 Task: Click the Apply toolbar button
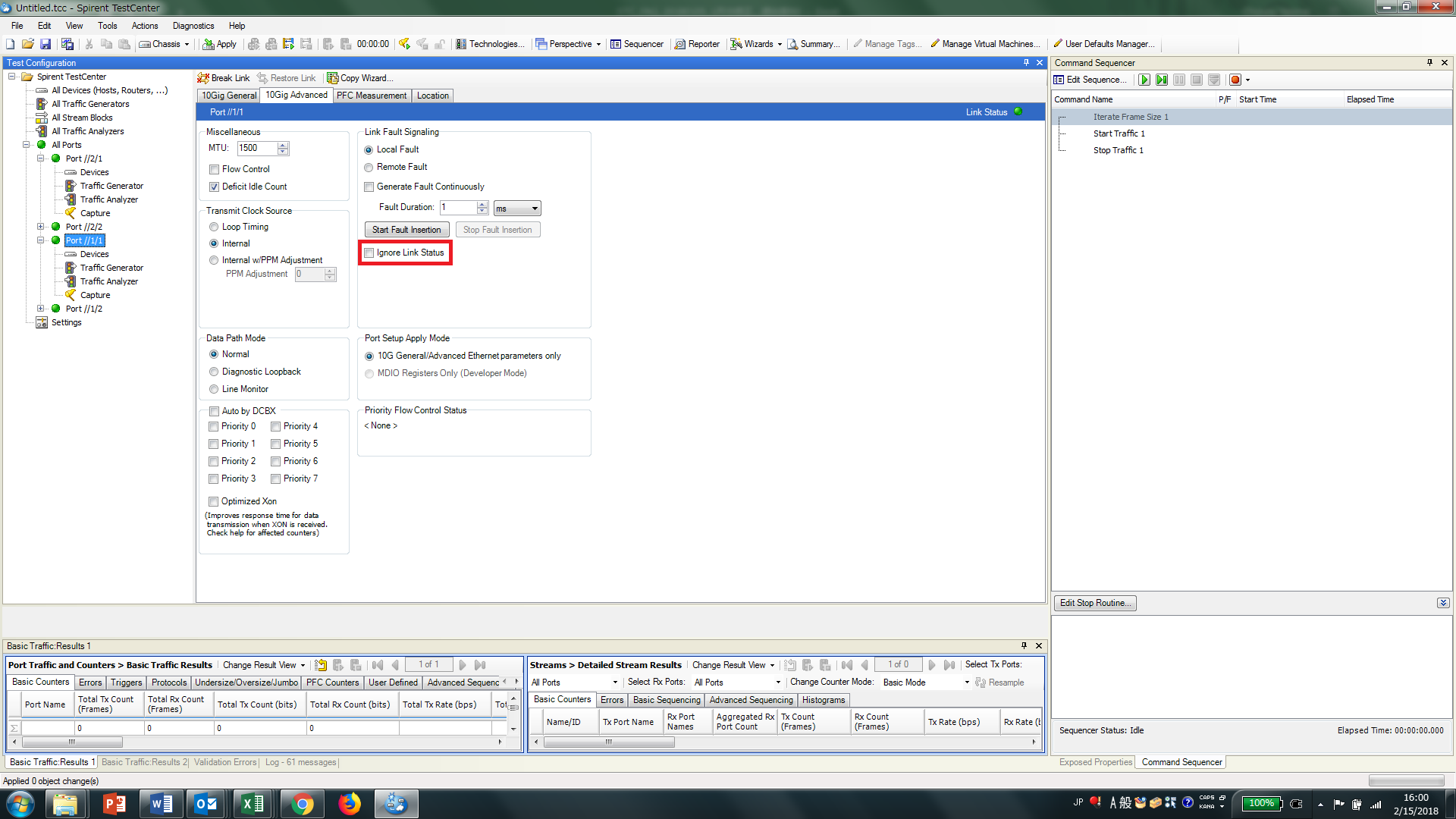pyautogui.click(x=220, y=44)
